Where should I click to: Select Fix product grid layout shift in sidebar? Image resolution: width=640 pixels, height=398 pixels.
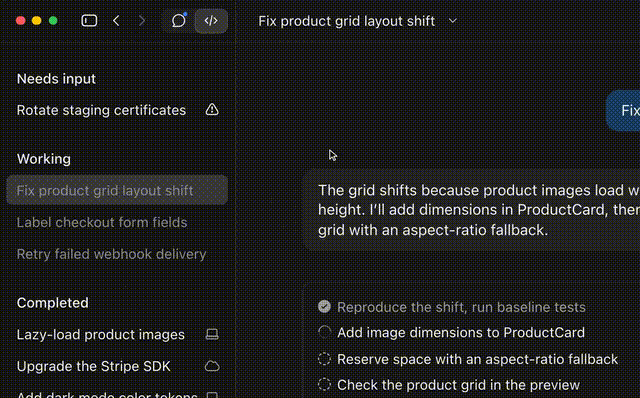tap(117, 190)
